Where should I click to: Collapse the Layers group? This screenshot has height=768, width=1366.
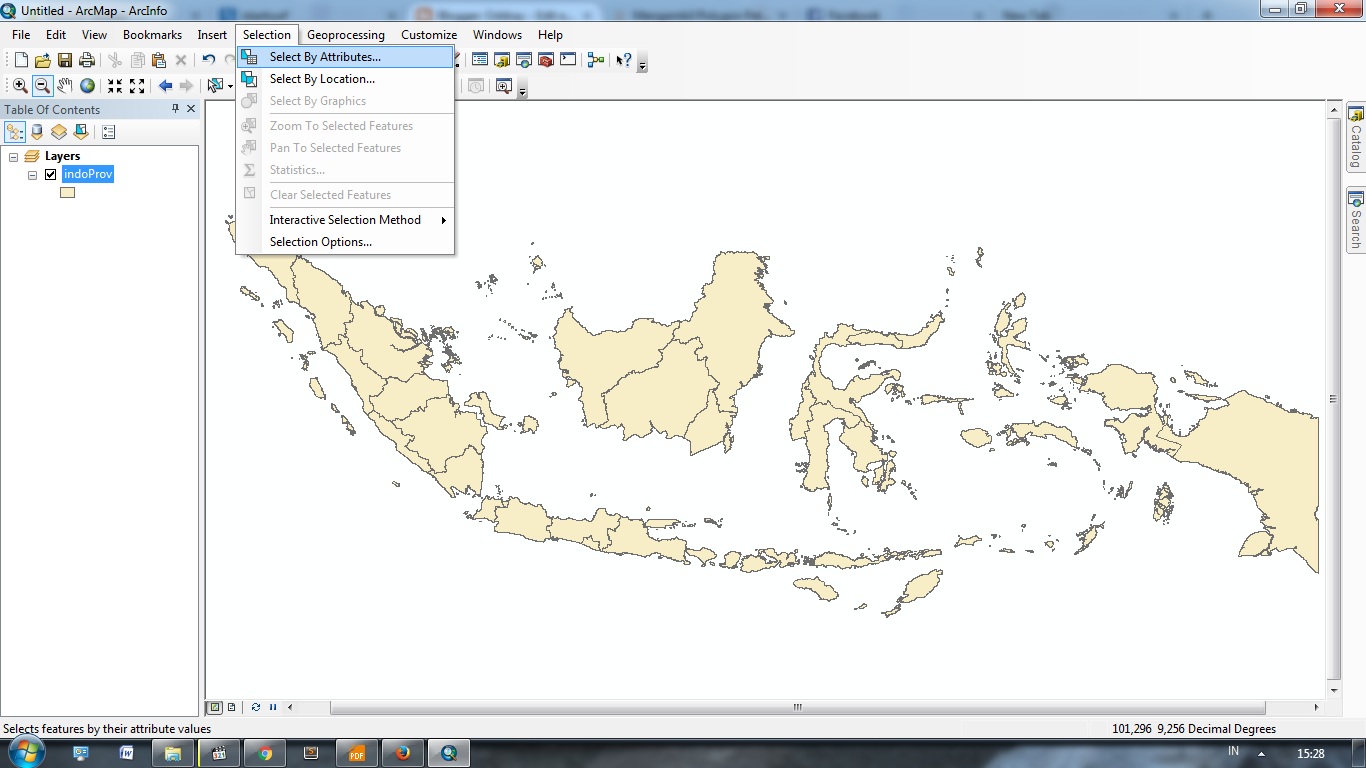(14, 156)
